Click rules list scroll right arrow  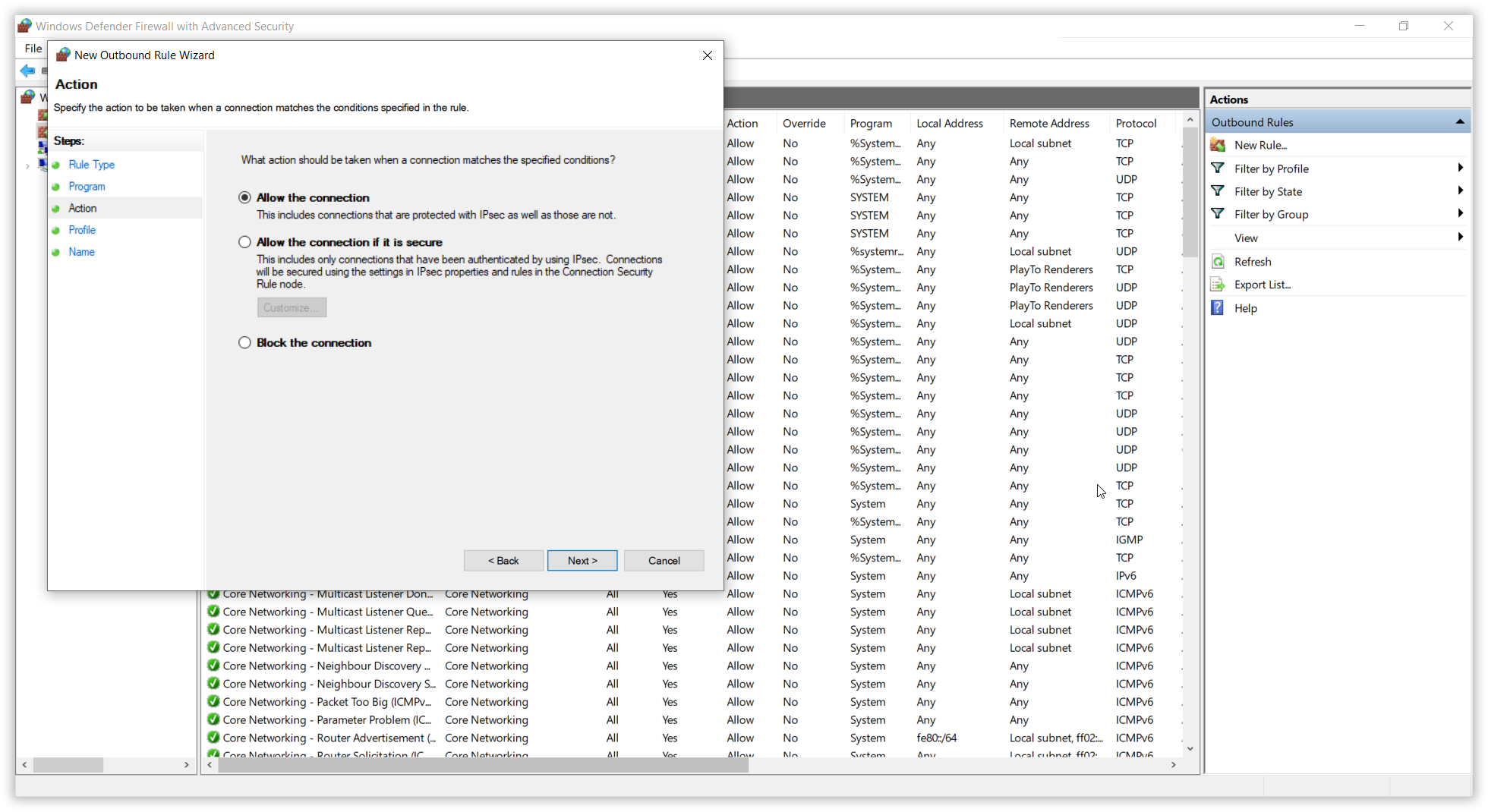point(1174,765)
